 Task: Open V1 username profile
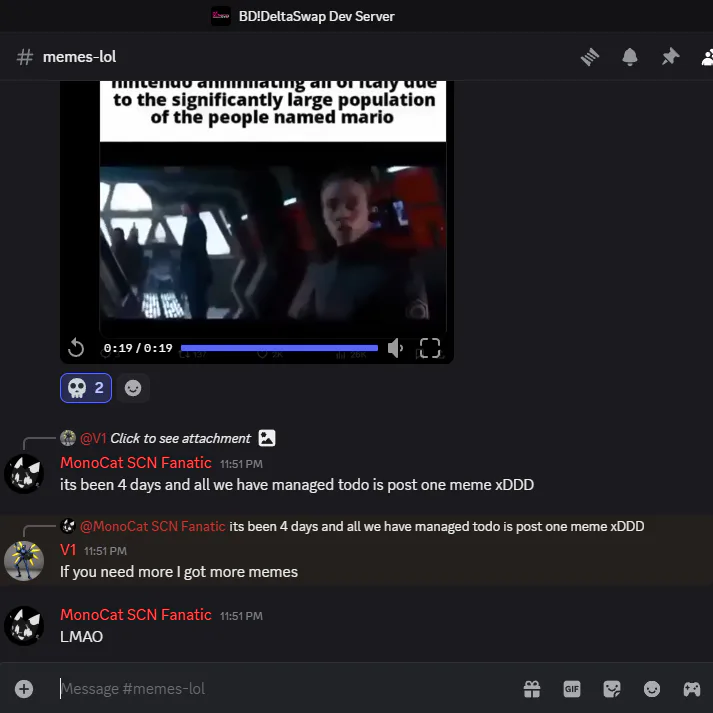pyautogui.click(x=68, y=550)
